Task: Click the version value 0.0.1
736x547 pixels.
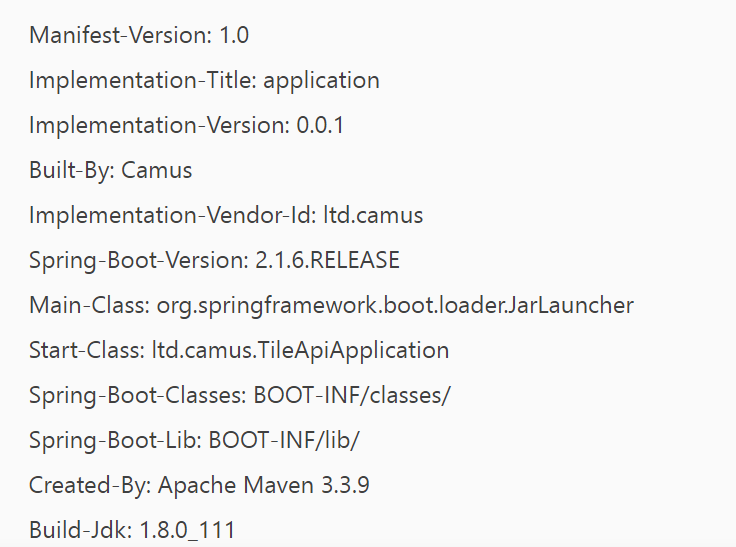Action: pos(321,126)
